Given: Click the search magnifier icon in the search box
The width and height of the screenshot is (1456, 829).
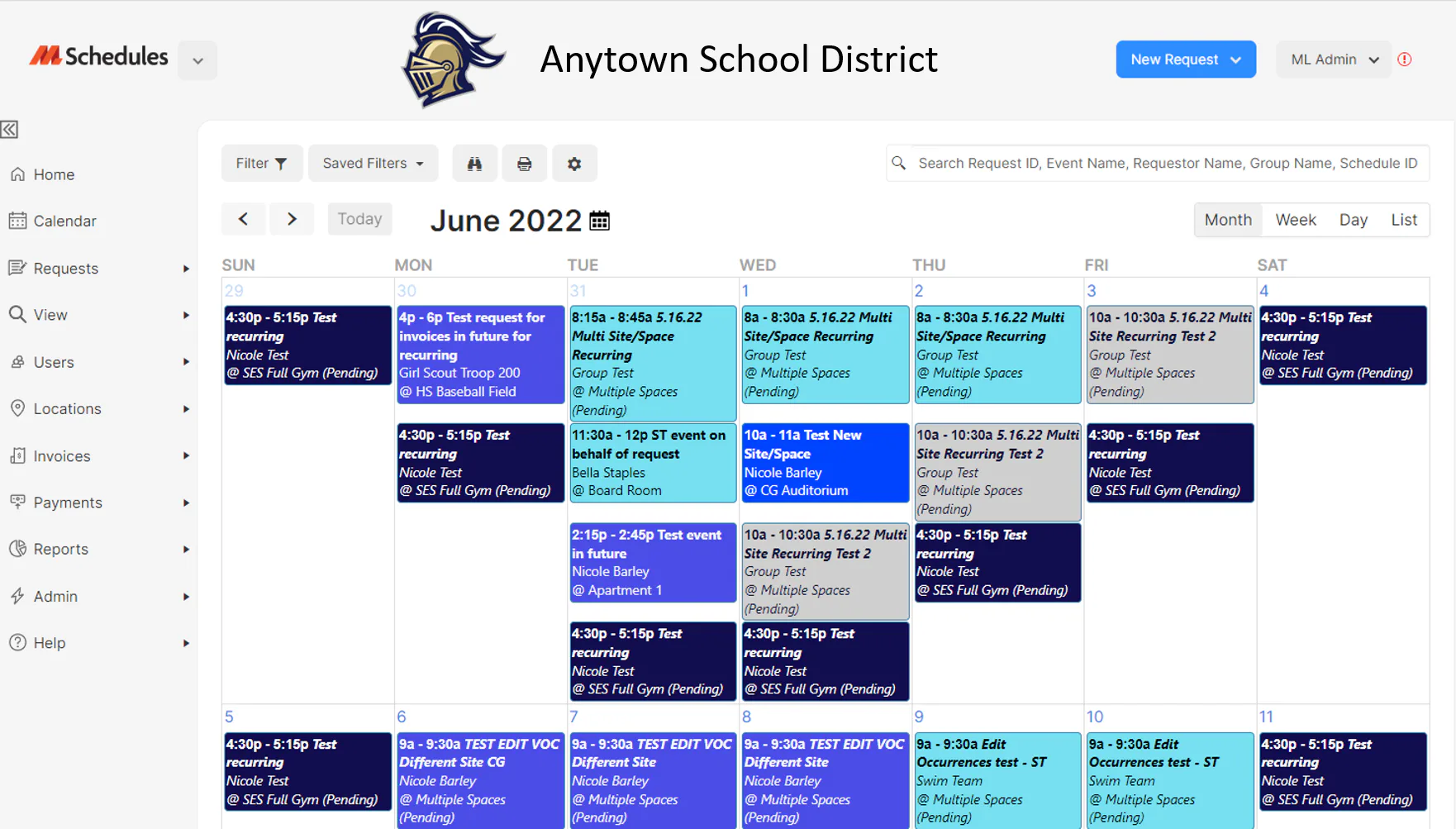Looking at the screenshot, I should (899, 164).
